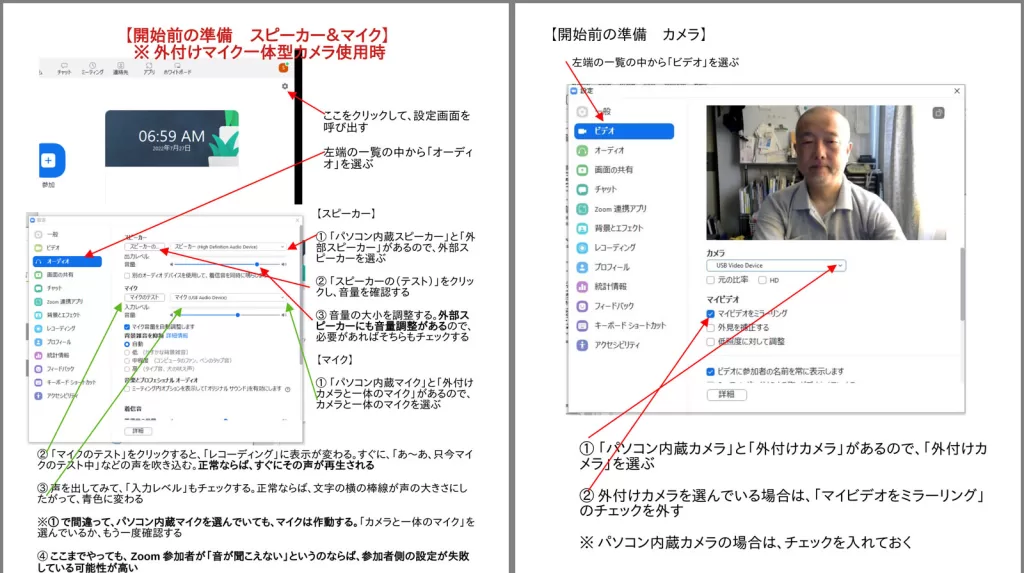Select プロフィール icon in video settings sidebar
This screenshot has height=573, width=1024.
582,267
